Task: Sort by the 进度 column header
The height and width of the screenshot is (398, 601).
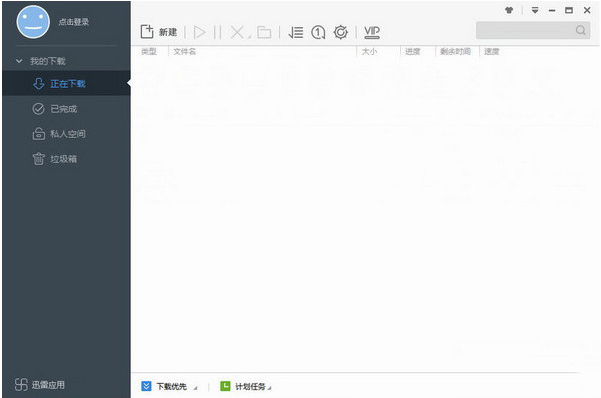Action: [x=413, y=51]
